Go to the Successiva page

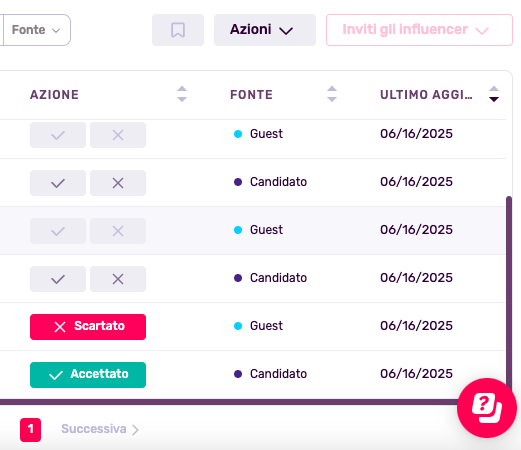[x=100, y=429]
